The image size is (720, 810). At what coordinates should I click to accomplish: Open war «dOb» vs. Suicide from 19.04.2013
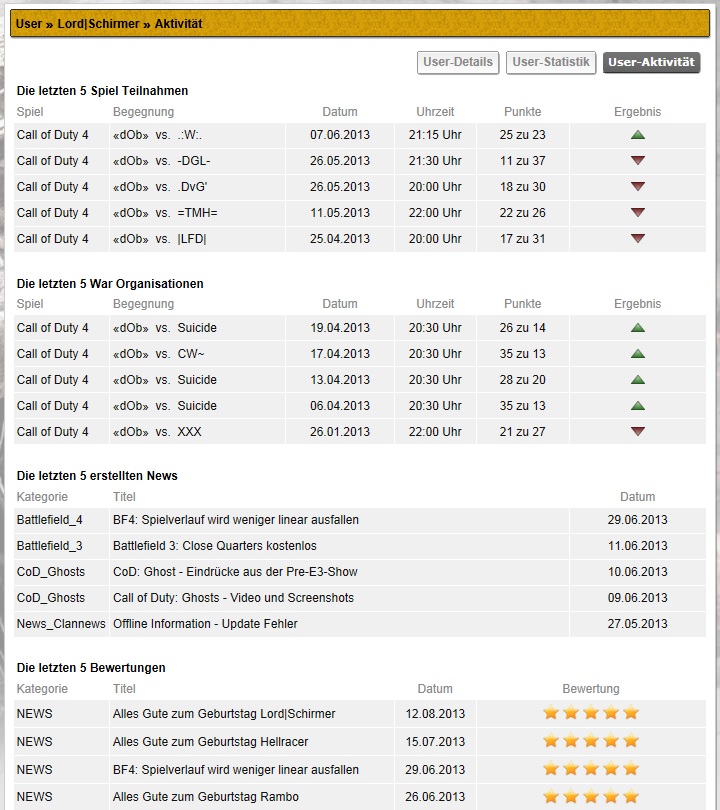(x=165, y=328)
